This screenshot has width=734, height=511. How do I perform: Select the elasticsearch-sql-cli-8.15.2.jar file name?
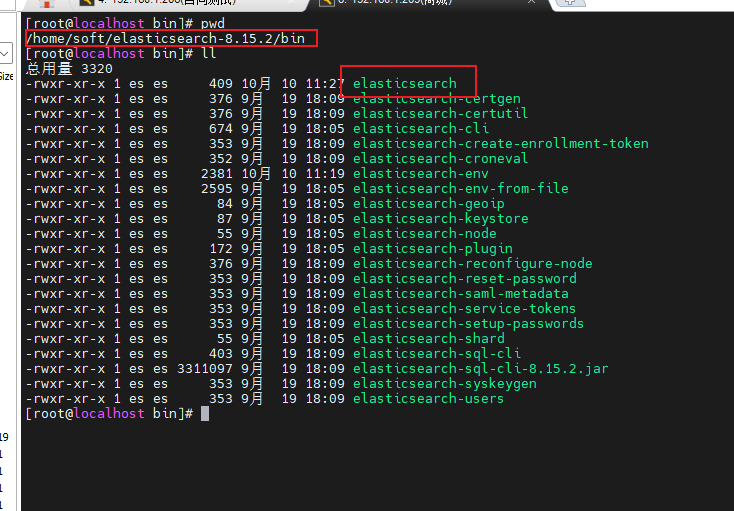(481, 368)
